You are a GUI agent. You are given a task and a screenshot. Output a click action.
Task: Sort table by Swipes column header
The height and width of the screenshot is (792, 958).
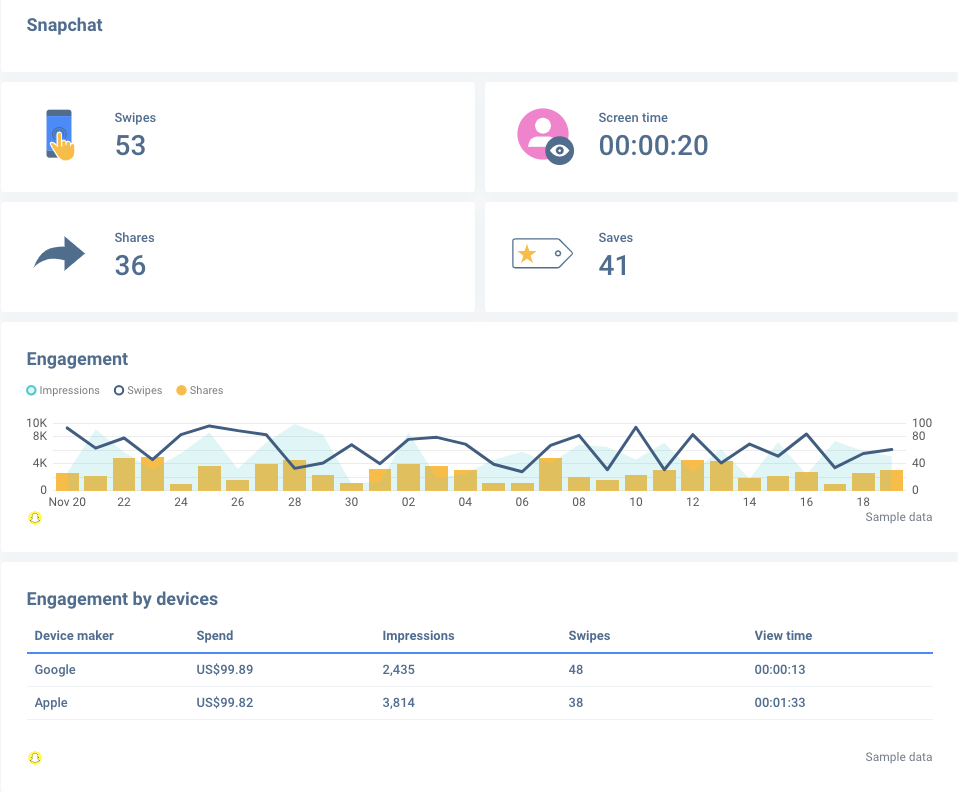coord(589,636)
